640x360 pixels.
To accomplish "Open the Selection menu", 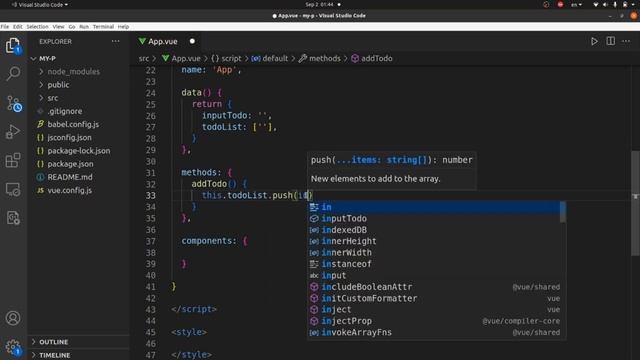I will (x=37, y=27).
